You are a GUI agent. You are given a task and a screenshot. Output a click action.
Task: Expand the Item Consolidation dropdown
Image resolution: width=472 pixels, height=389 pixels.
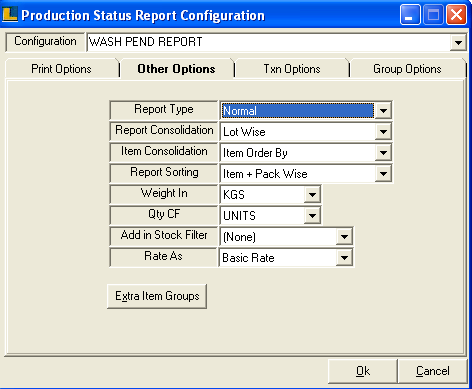tap(383, 153)
